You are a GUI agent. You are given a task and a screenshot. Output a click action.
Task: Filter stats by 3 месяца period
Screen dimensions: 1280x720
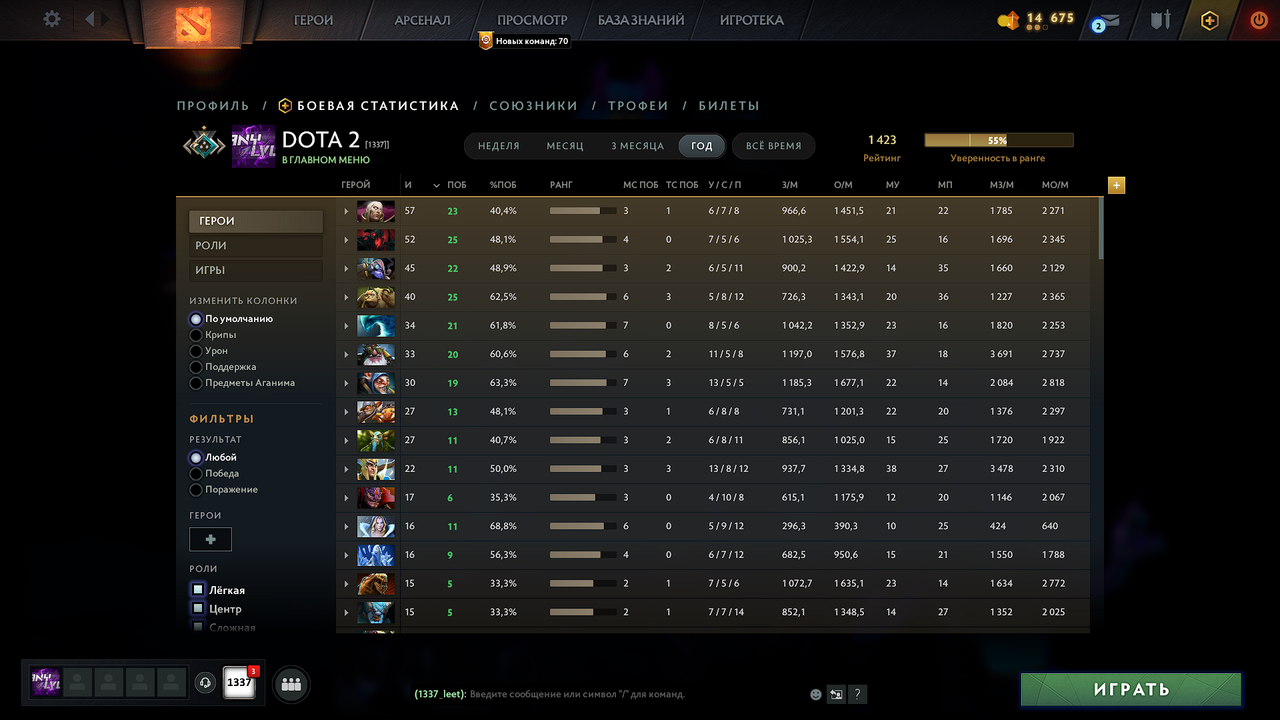click(637, 146)
